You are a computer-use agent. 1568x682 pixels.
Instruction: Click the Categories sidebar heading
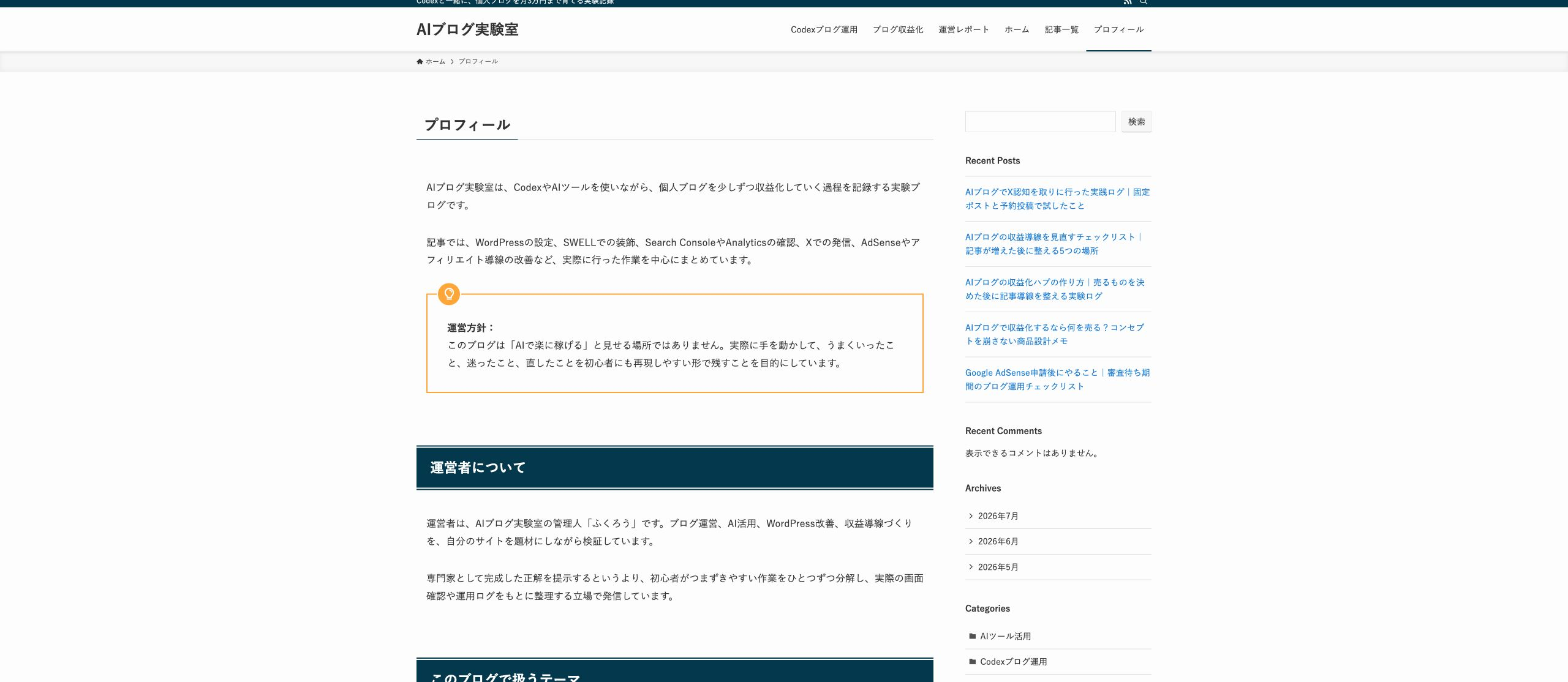[x=987, y=609]
